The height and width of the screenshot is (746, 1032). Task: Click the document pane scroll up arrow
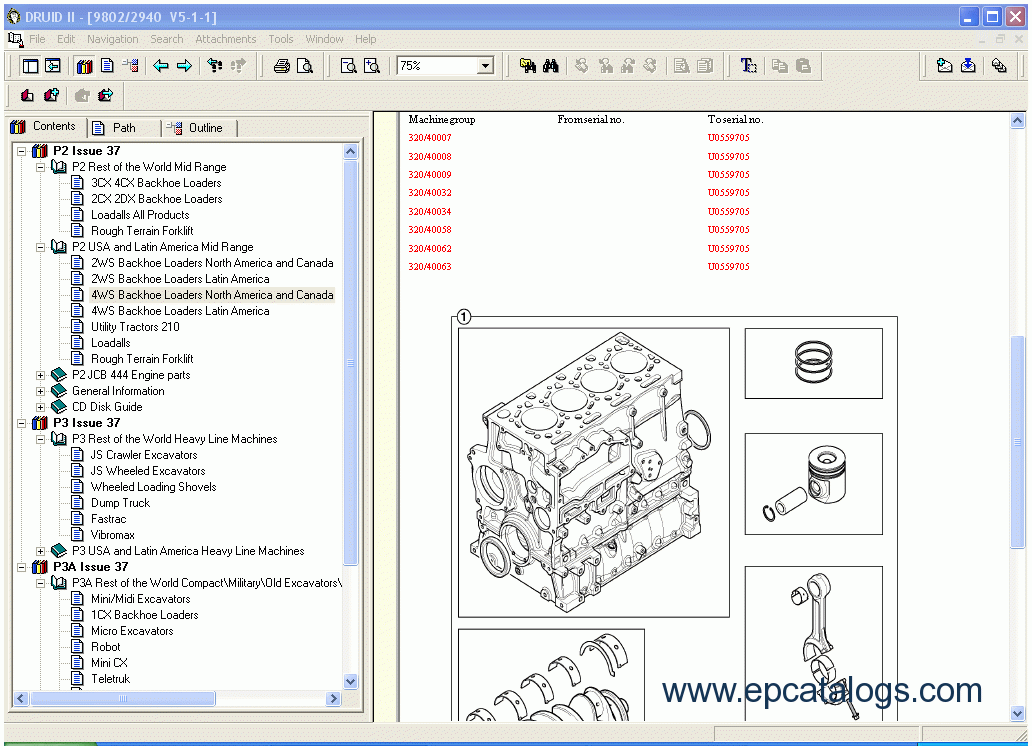1018,120
